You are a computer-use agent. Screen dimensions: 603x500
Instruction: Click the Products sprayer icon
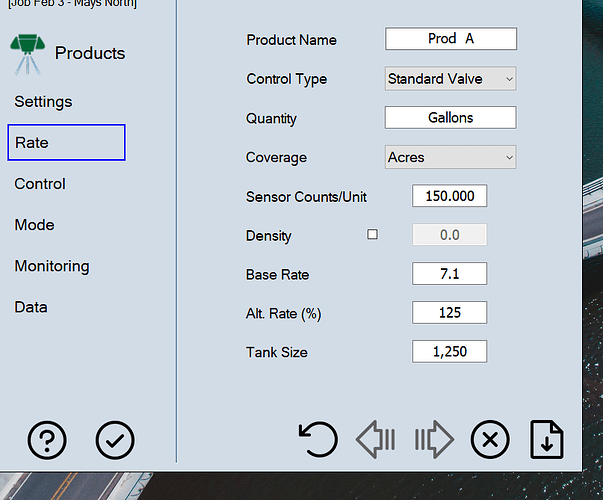coord(28,53)
